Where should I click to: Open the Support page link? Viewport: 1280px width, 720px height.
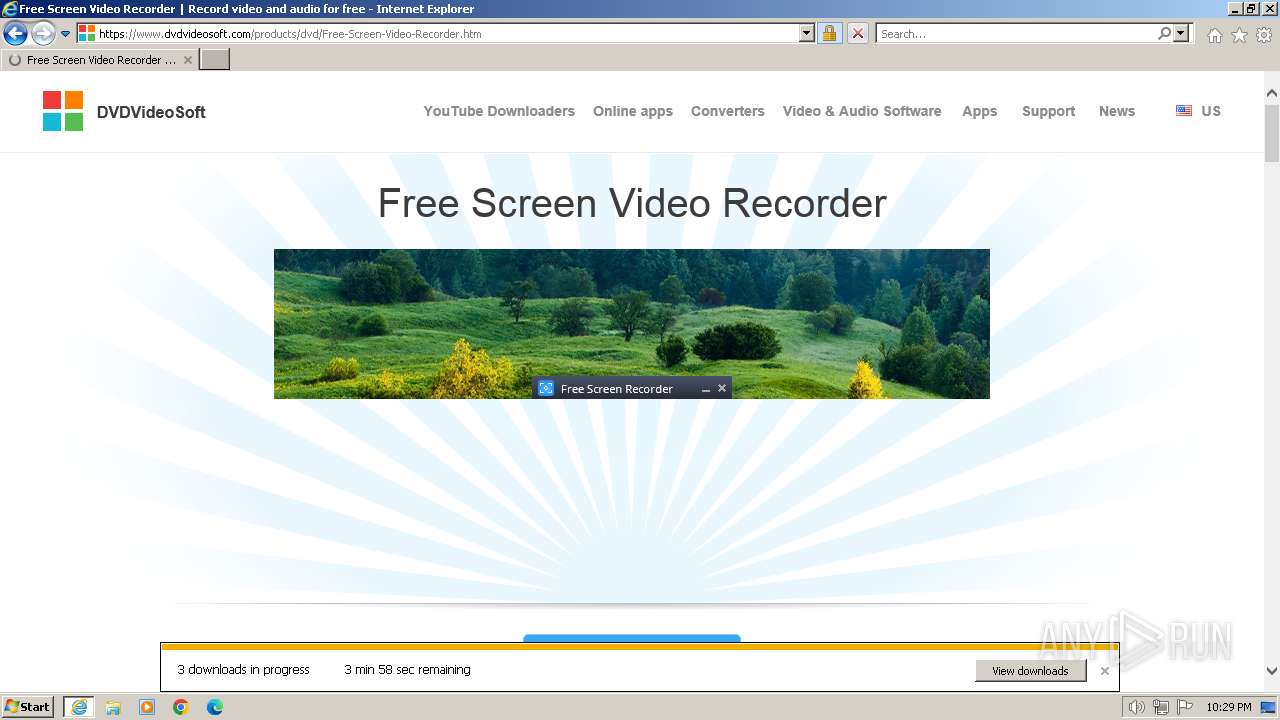pos(1049,111)
